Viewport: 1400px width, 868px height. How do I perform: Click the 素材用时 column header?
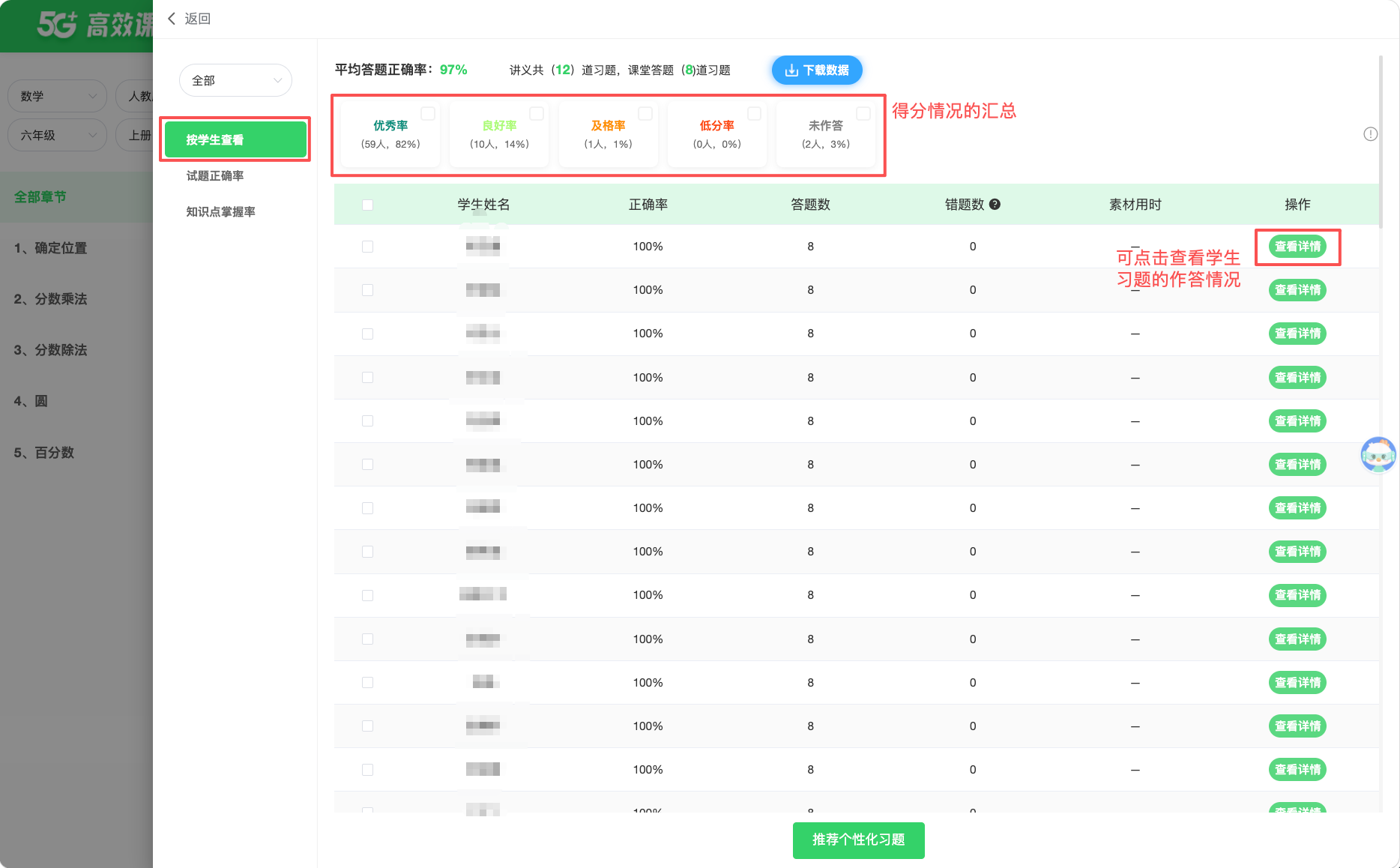point(1135,205)
